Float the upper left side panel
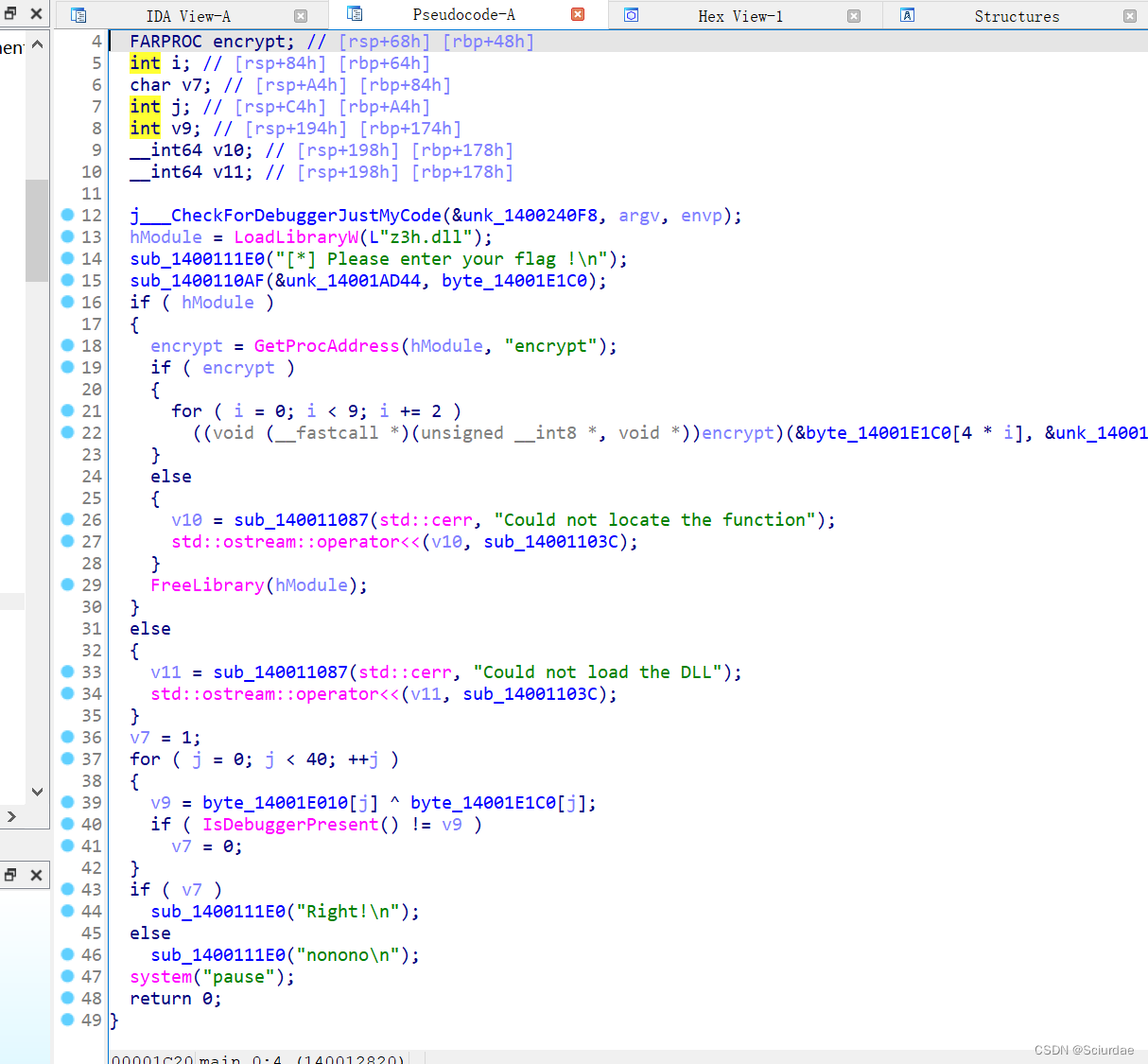1148x1064 pixels. [10, 14]
